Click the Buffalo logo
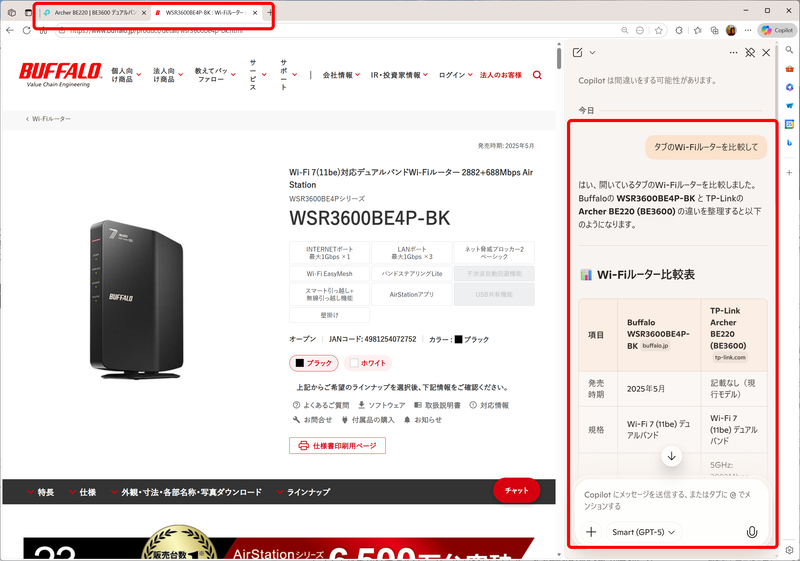The height and width of the screenshot is (561, 800). (x=60, y=74)
